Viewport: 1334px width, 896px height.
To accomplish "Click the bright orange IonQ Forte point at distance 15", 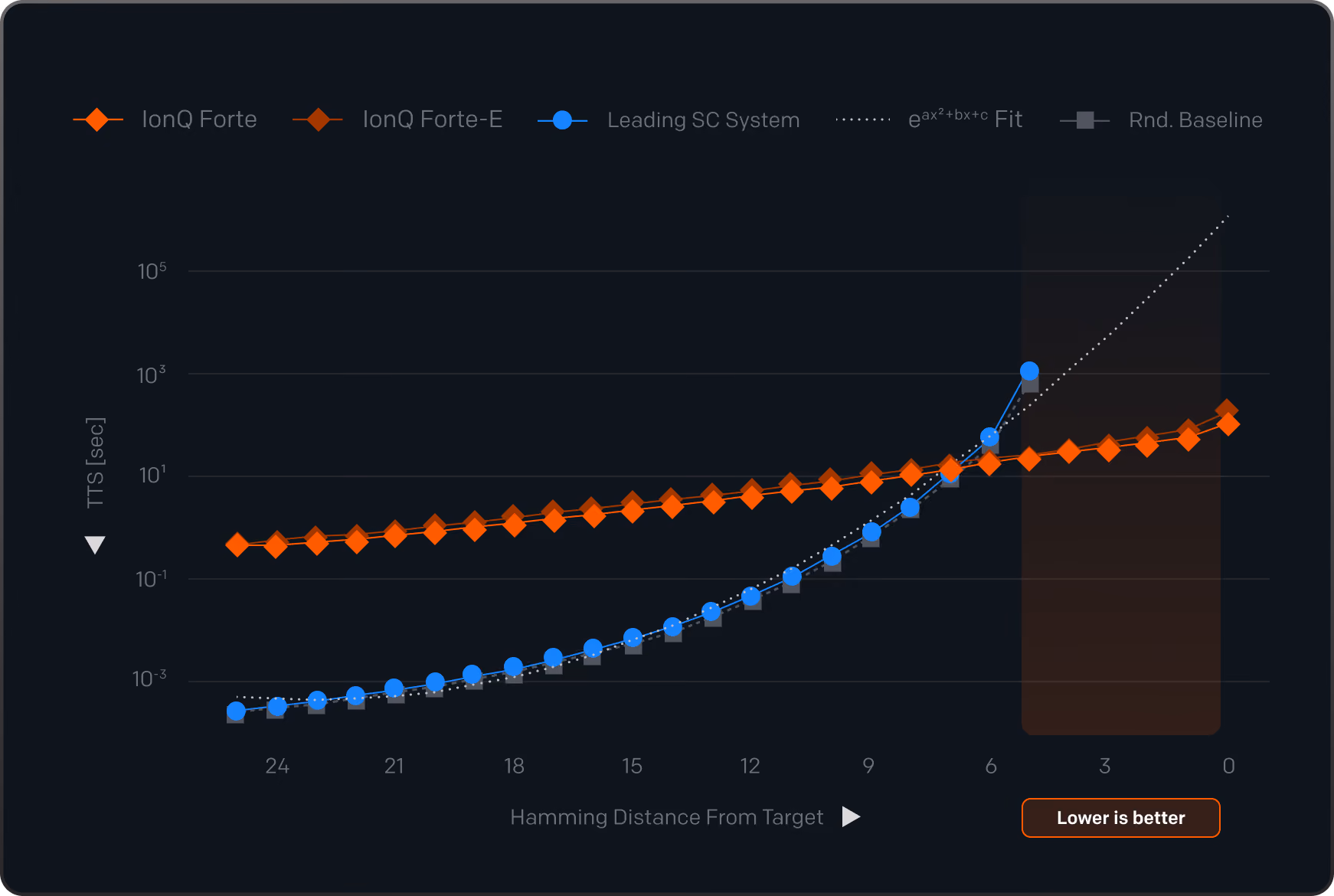I will click(x=633, y=511).
